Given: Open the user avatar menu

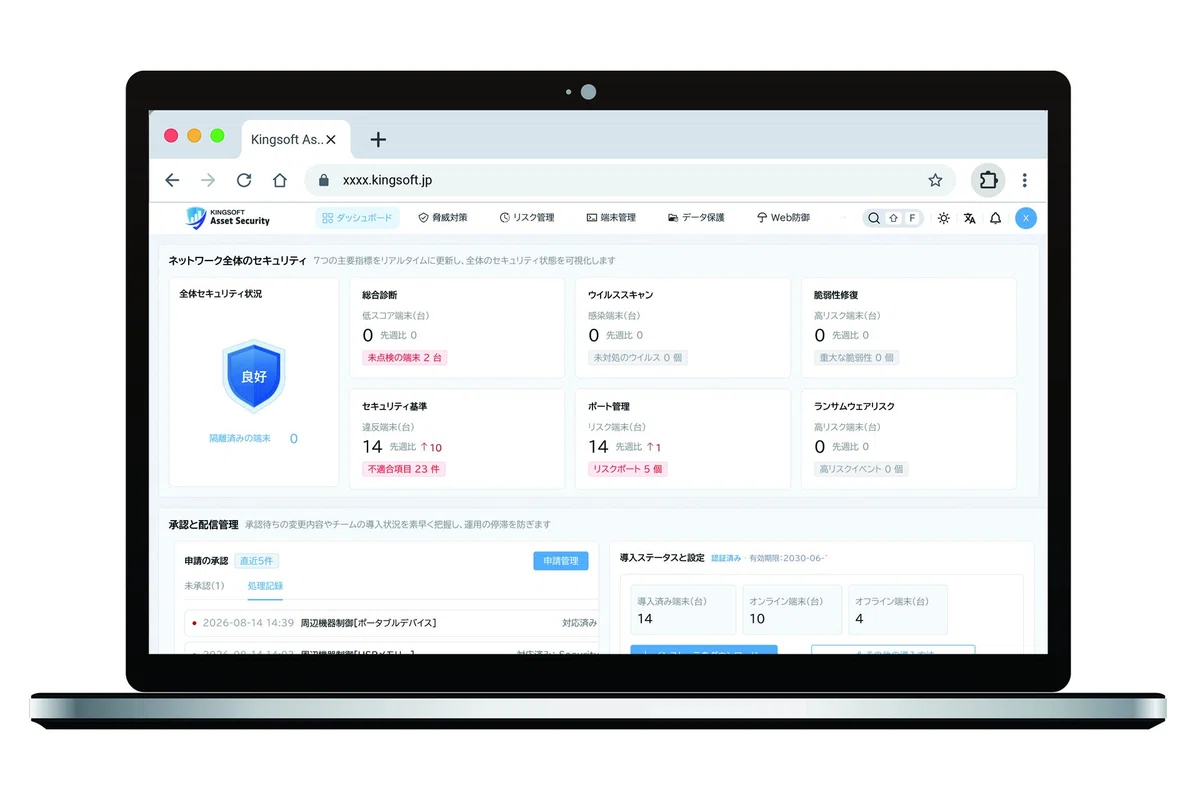Looking at the screenshot, I should pyautogui.click(x=1025, y=218).
